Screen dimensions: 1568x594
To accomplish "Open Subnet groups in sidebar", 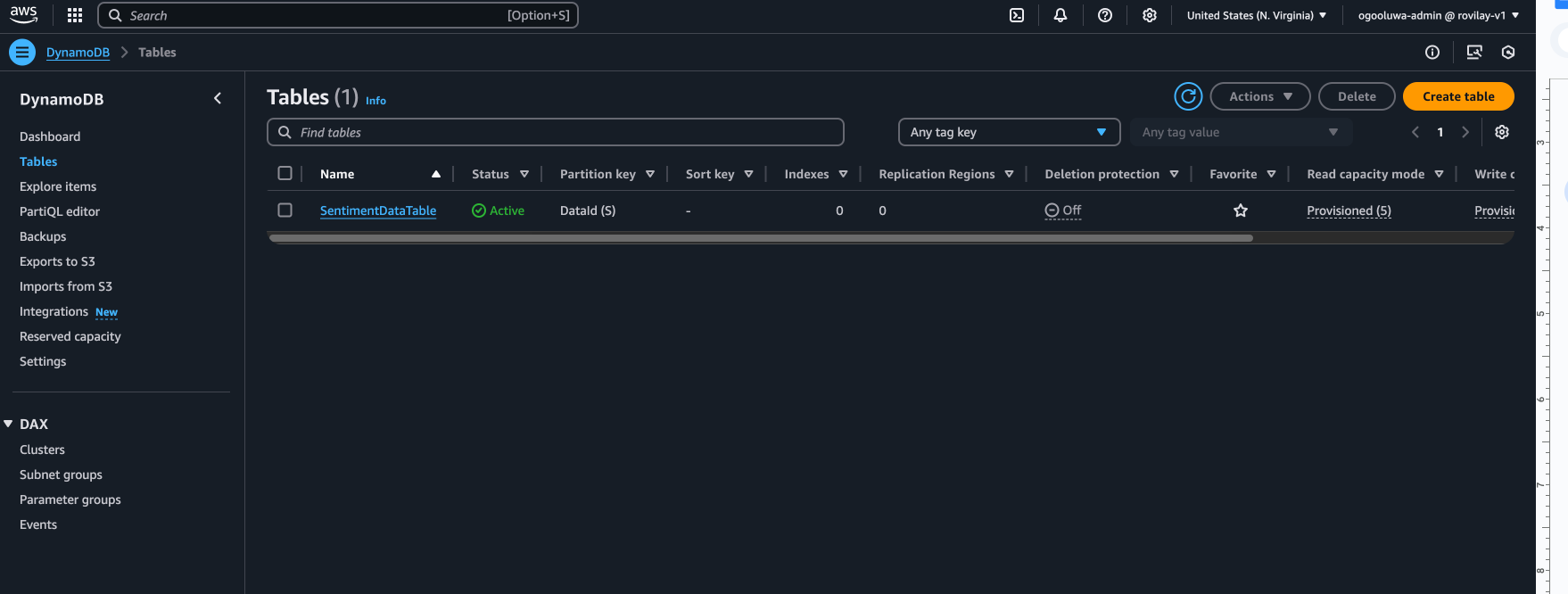I will click(61, 474).
